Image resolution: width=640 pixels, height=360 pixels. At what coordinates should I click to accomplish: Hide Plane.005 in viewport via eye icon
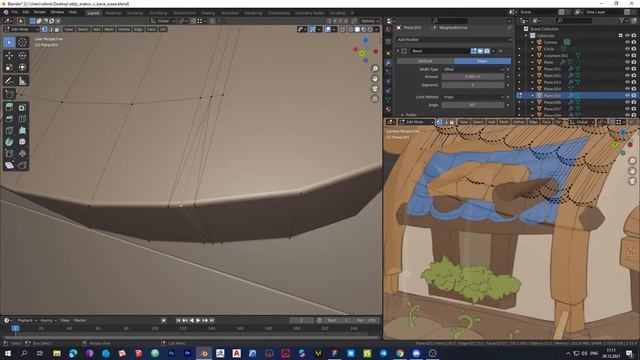pyautogui.click(x=627, y=96)
